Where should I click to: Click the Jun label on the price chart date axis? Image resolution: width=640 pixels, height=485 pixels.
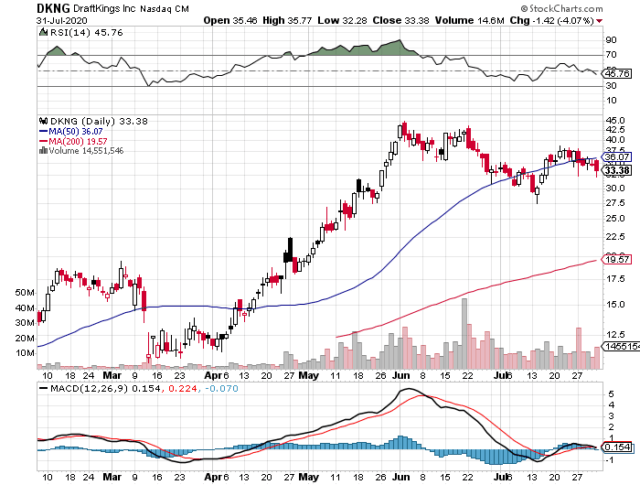coord(401,376)
